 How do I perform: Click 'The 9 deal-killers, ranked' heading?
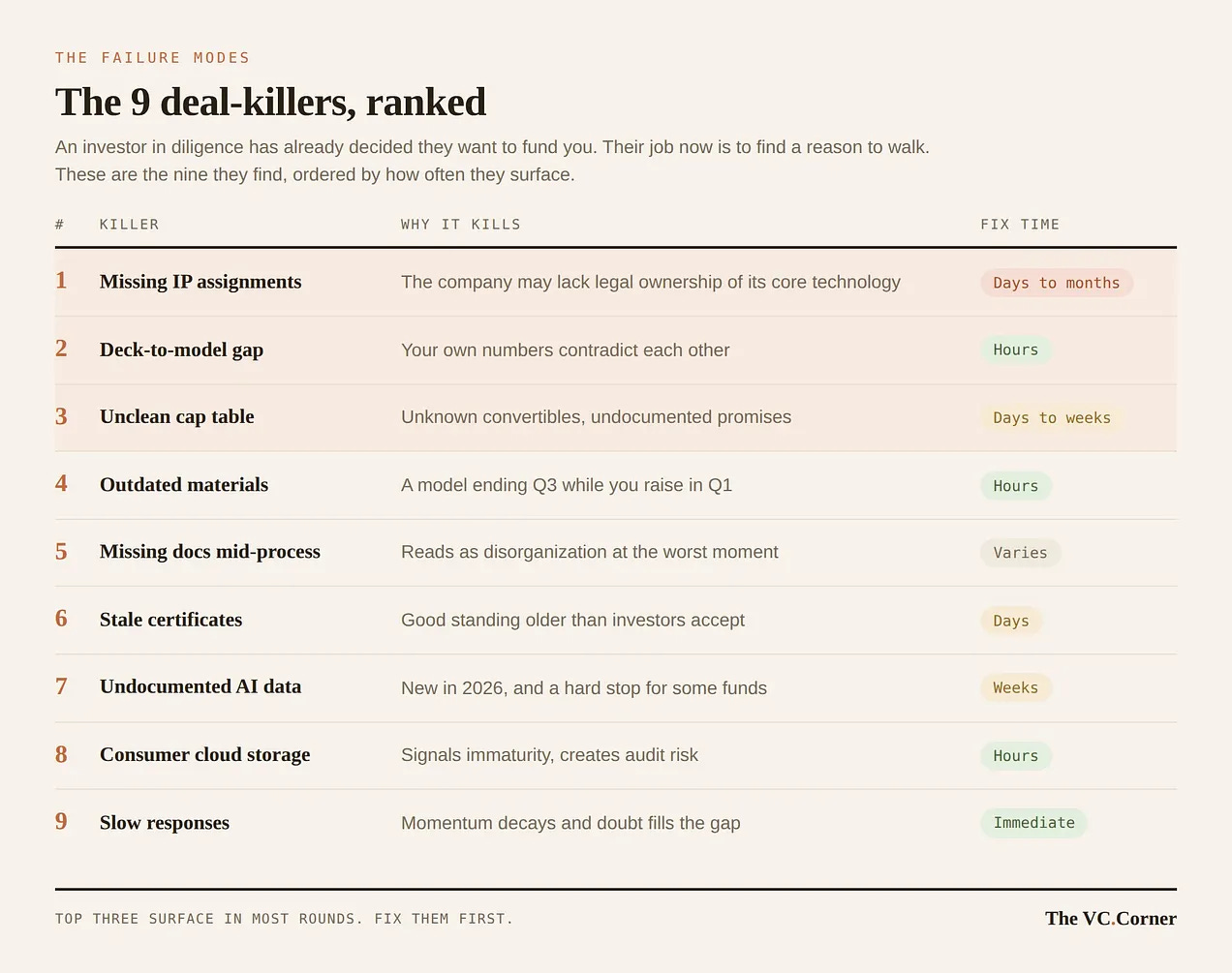270,103
